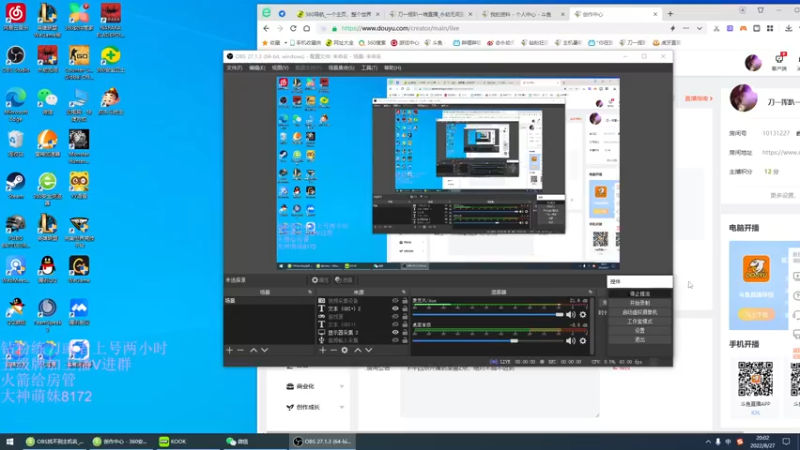This screenshot has height=450, width=800.
Task: Move the selected source down
Action: (x=368, y=350)
